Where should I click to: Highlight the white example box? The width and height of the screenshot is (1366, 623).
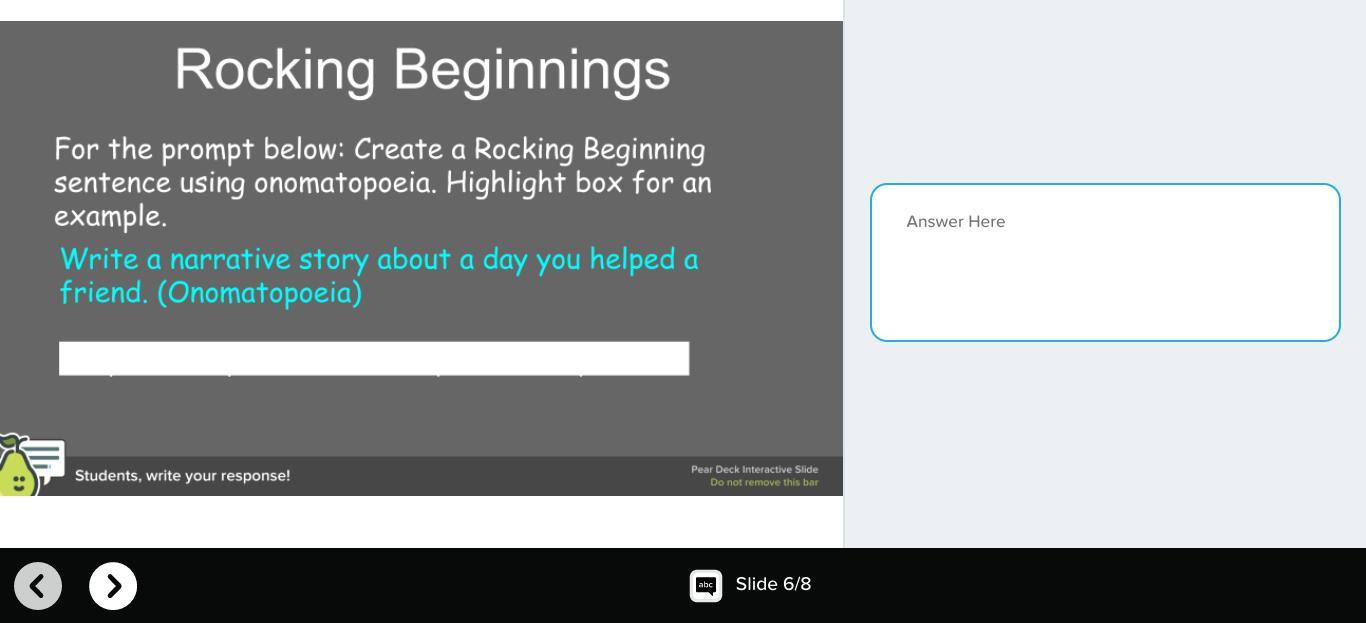374,358
